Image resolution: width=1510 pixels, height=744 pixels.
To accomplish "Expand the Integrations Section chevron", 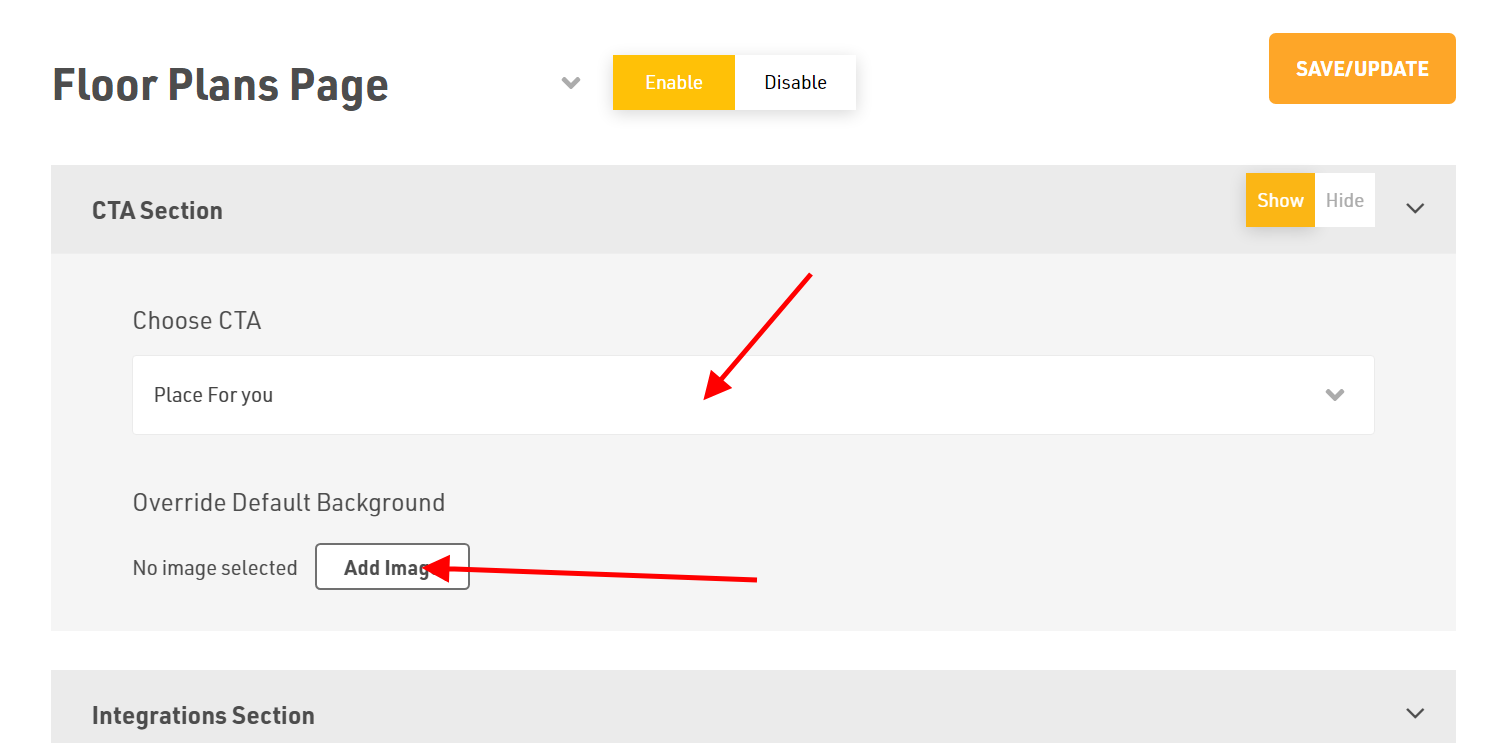I will pos(1414,714).
